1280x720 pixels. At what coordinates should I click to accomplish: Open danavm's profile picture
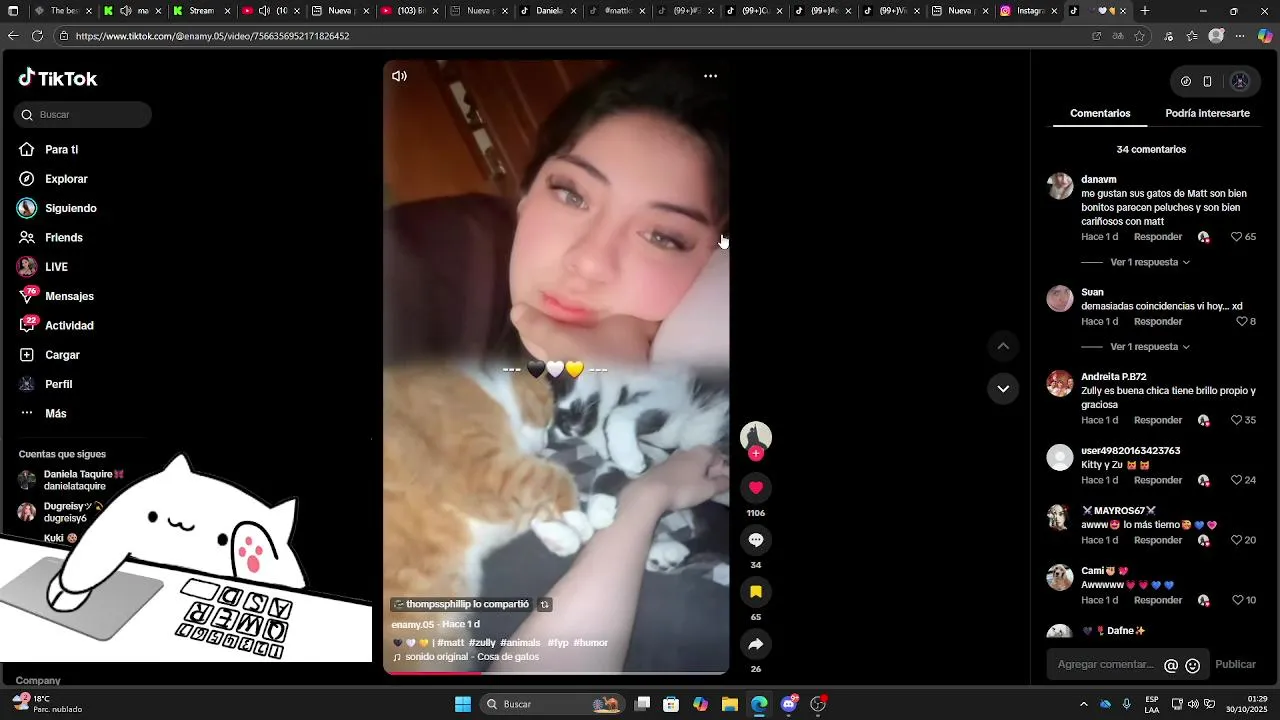click(x=1060, y=186)
